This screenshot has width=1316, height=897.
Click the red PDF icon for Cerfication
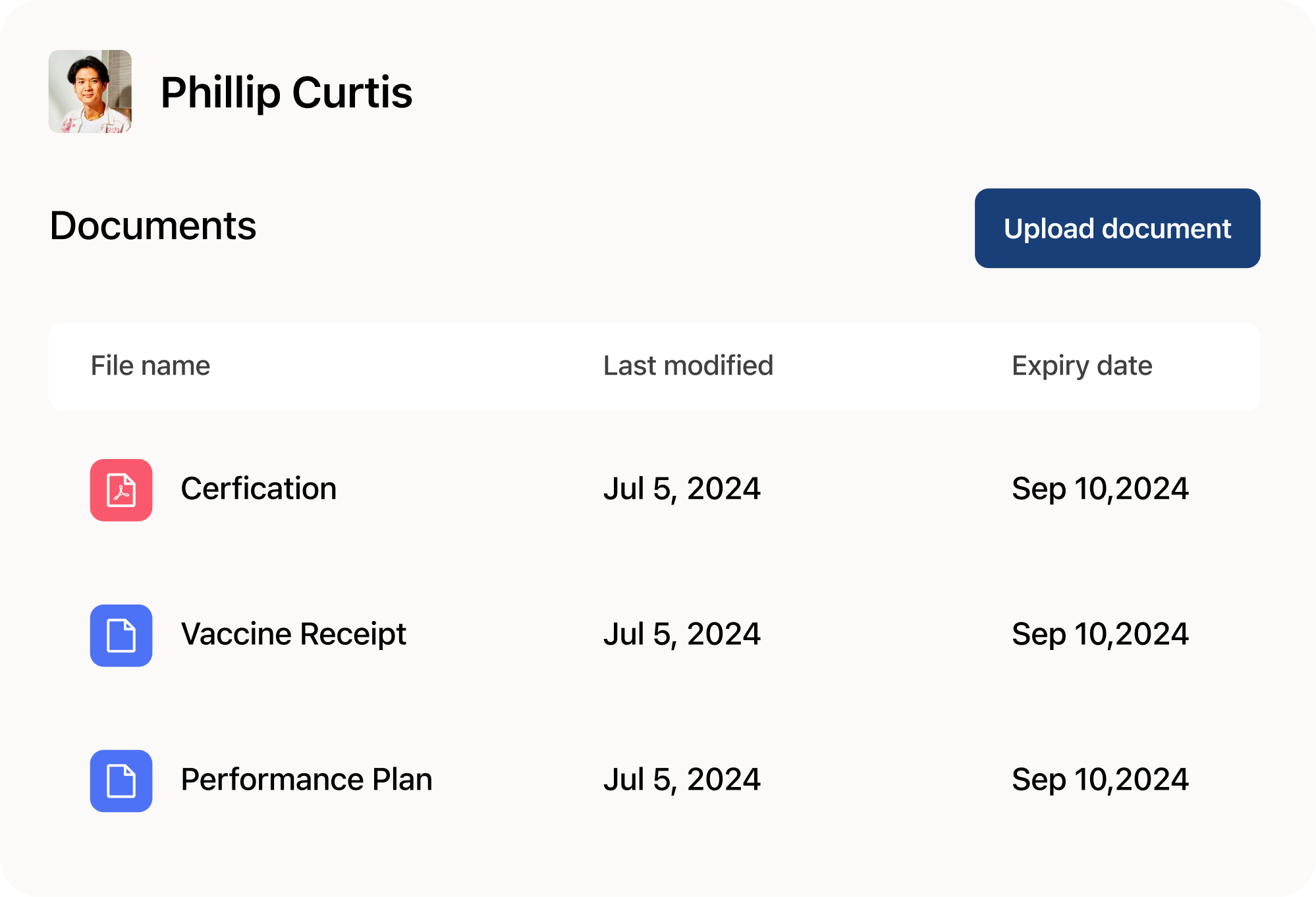pos(121,489)
